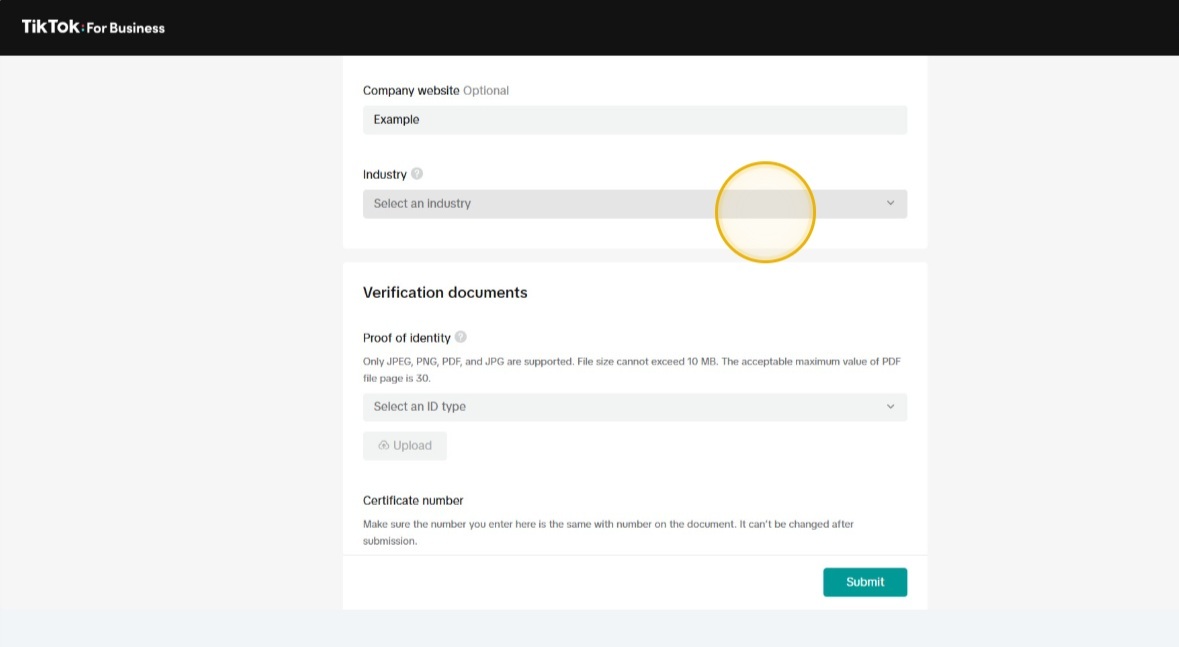
Task: Click the TikTok logo in the header
Action: pyautogui.click(x=51, y=27)
